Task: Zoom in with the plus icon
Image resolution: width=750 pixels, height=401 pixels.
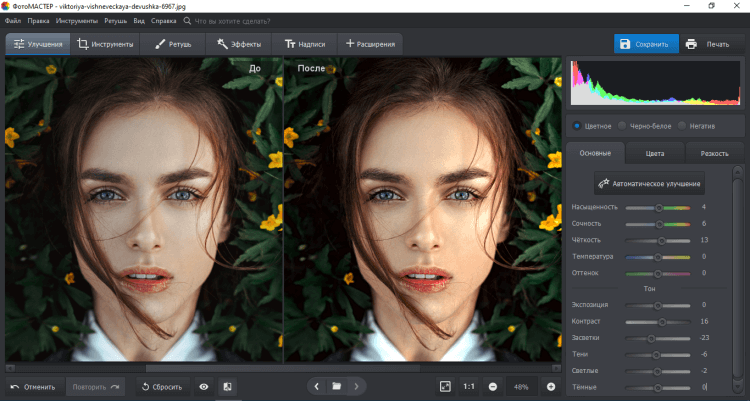Action: pos(551,386)
